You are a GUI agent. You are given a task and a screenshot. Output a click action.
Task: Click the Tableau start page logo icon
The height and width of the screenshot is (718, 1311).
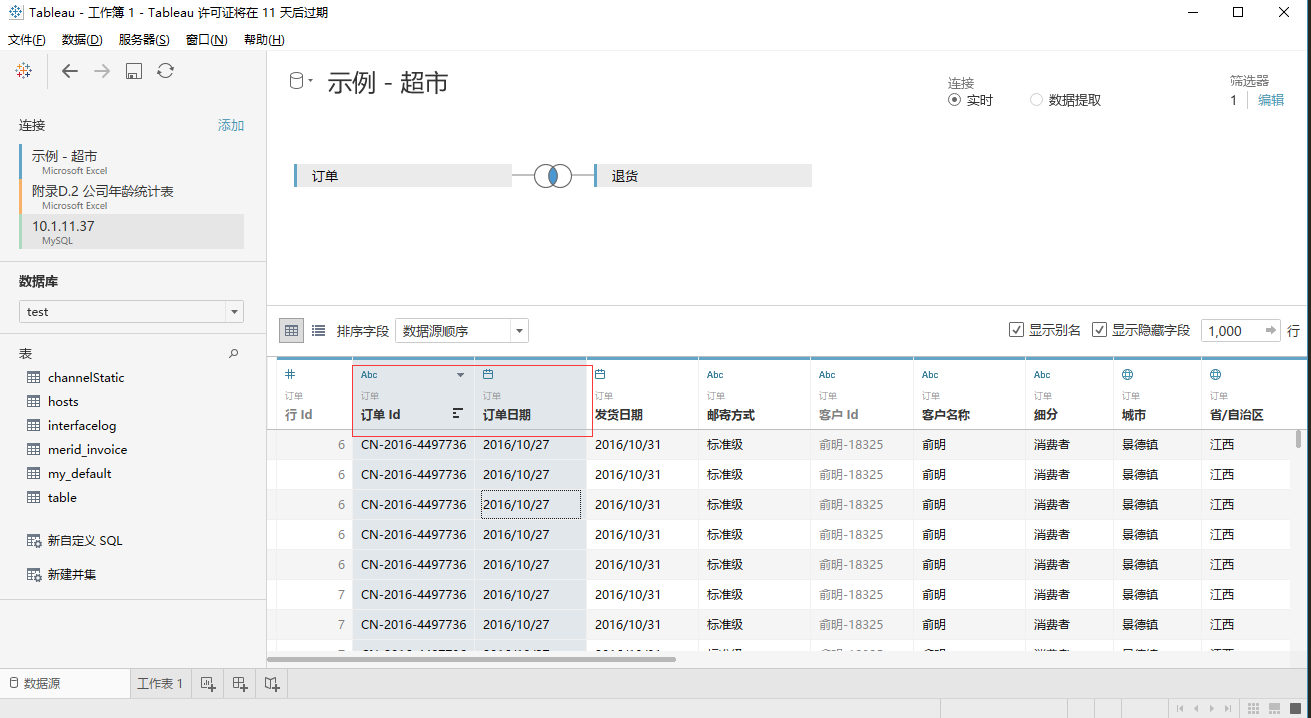[23, 71]
